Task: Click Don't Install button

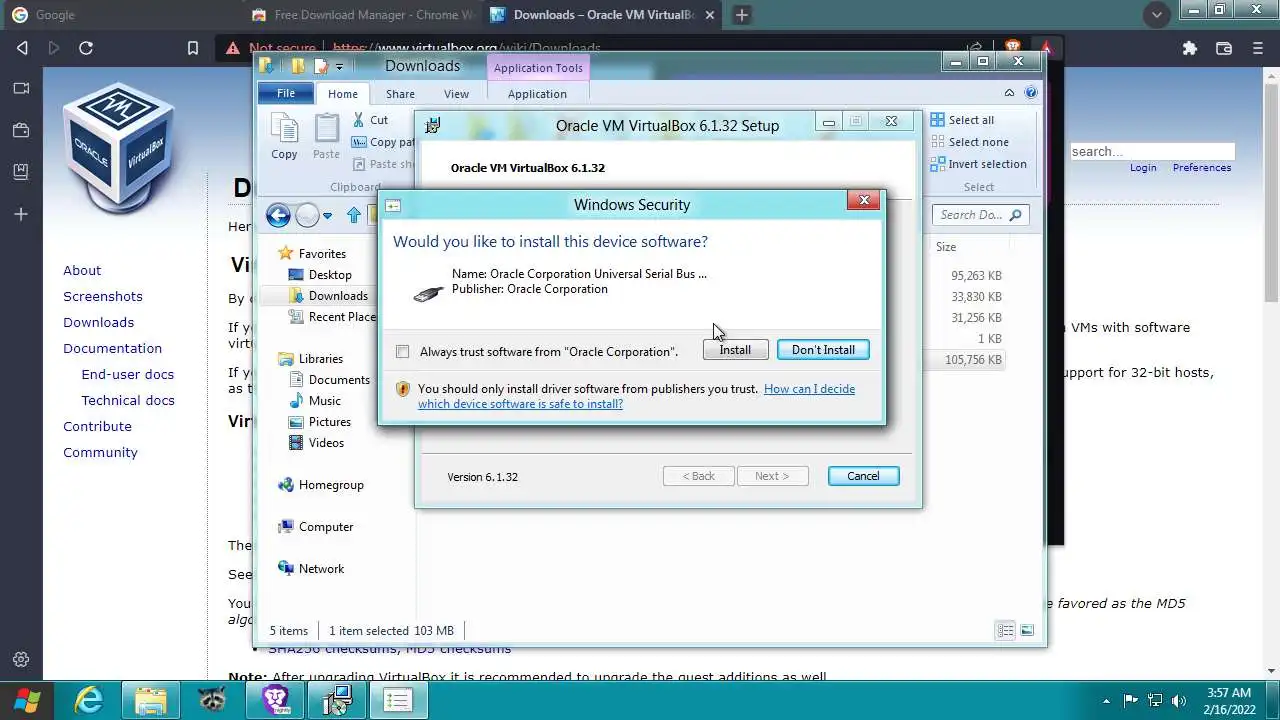Action: pos(823,350)
